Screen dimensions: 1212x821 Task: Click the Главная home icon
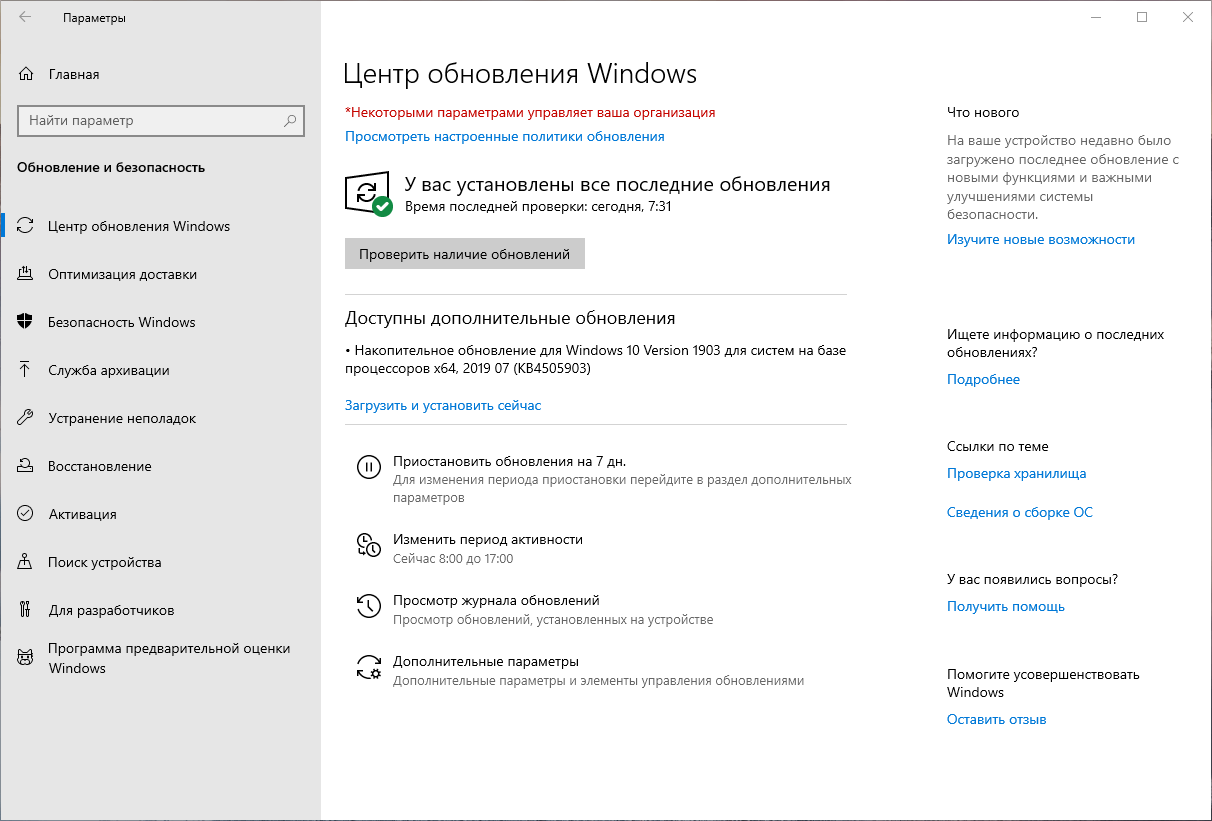[x=27, y=73]
